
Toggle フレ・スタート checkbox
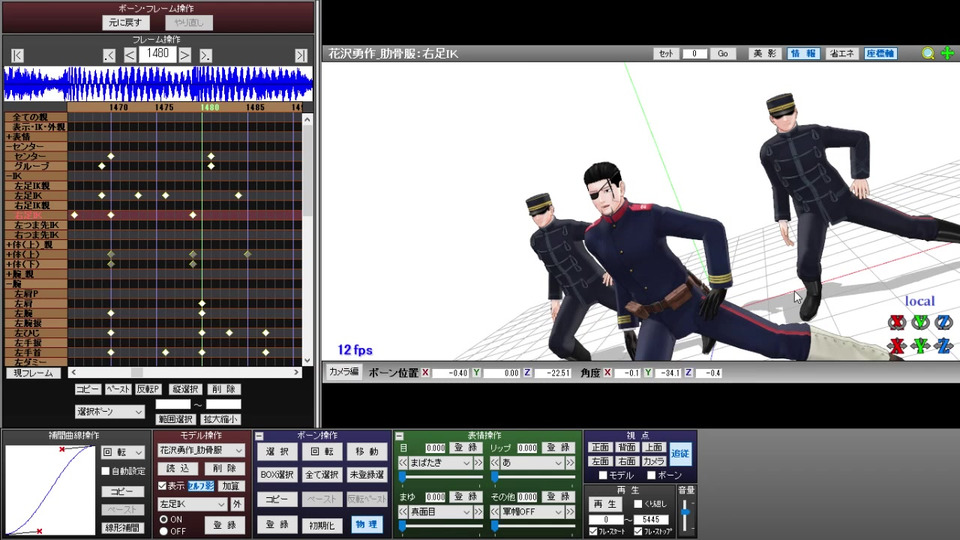(x=593, y=531)
